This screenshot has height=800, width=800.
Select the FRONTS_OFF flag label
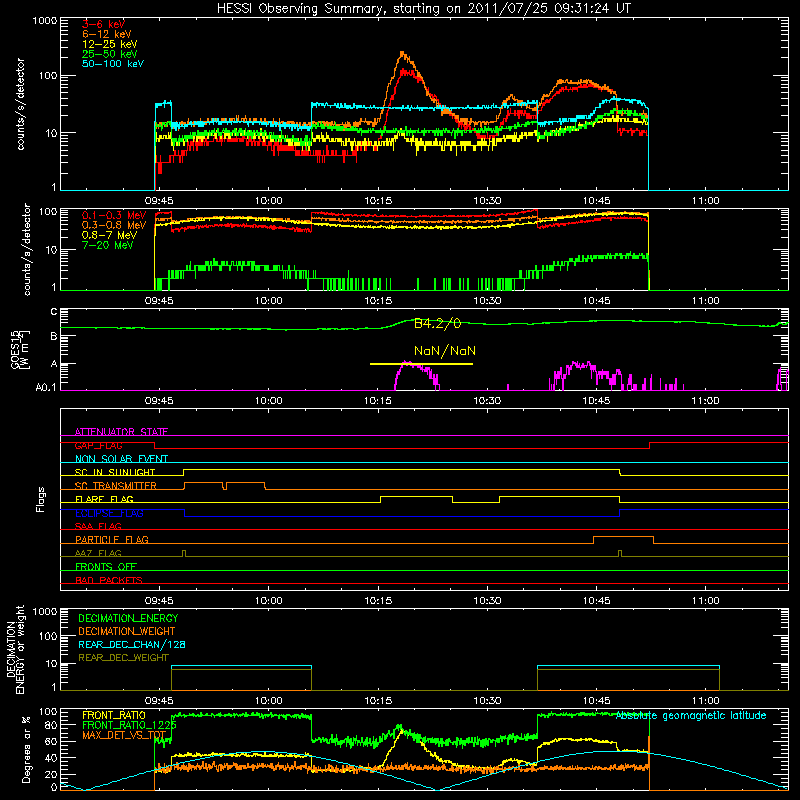[106, 566]
